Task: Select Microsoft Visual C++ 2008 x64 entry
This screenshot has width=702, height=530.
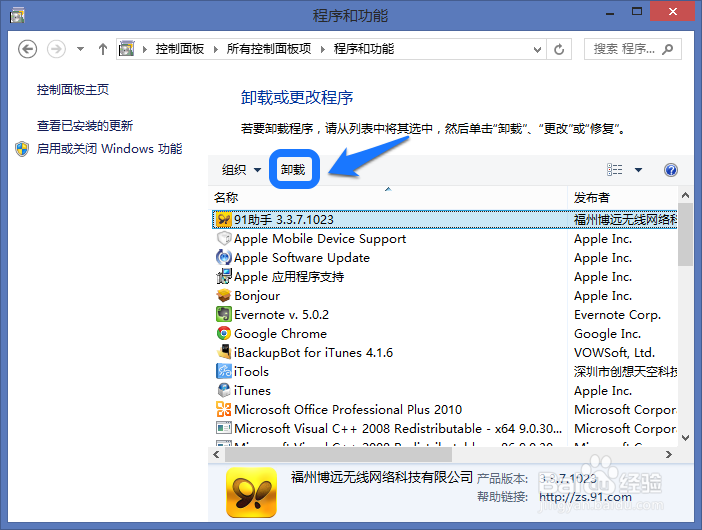Action: tap(445, 428)
